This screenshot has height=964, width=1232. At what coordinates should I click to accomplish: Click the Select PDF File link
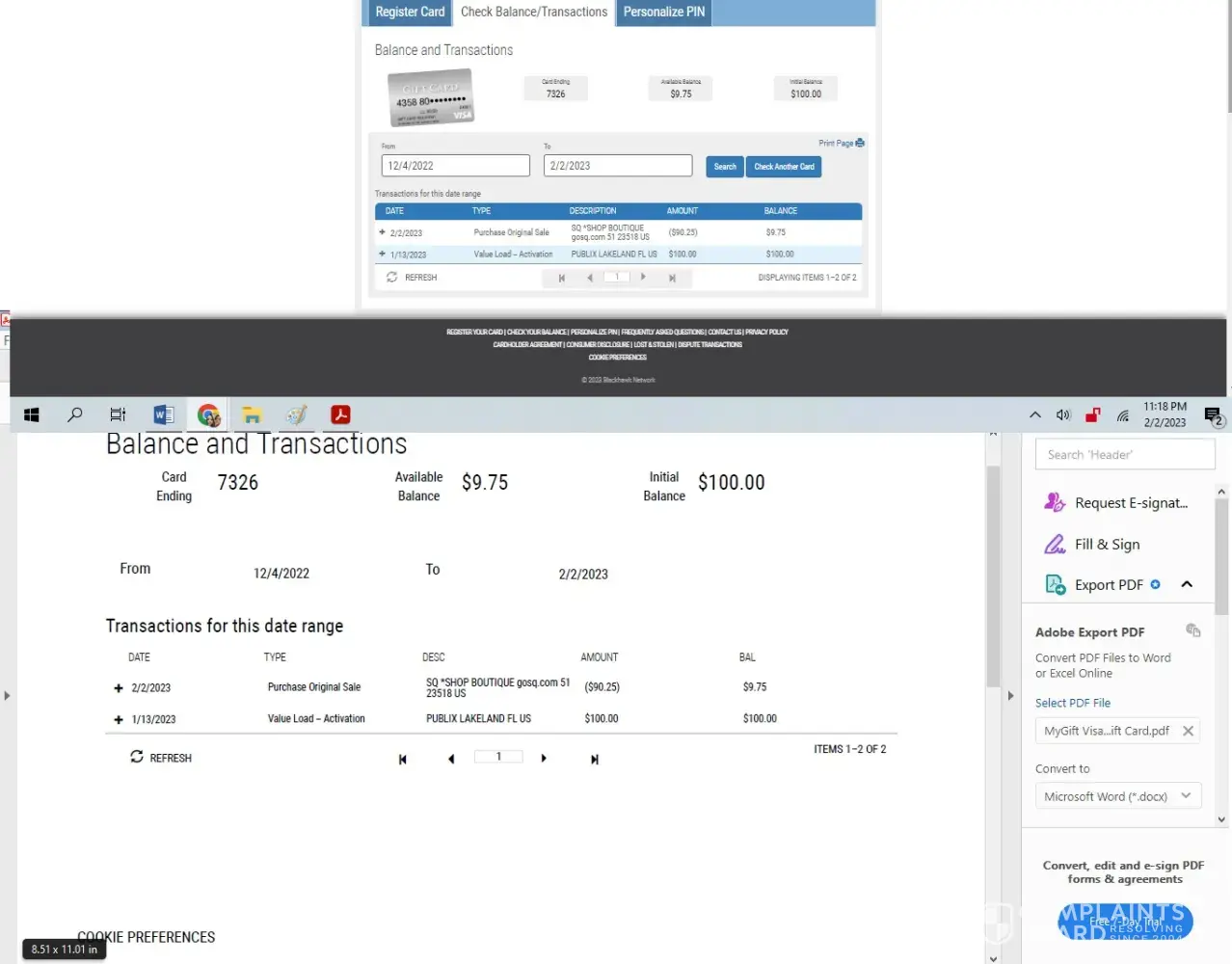point(1072,703)
